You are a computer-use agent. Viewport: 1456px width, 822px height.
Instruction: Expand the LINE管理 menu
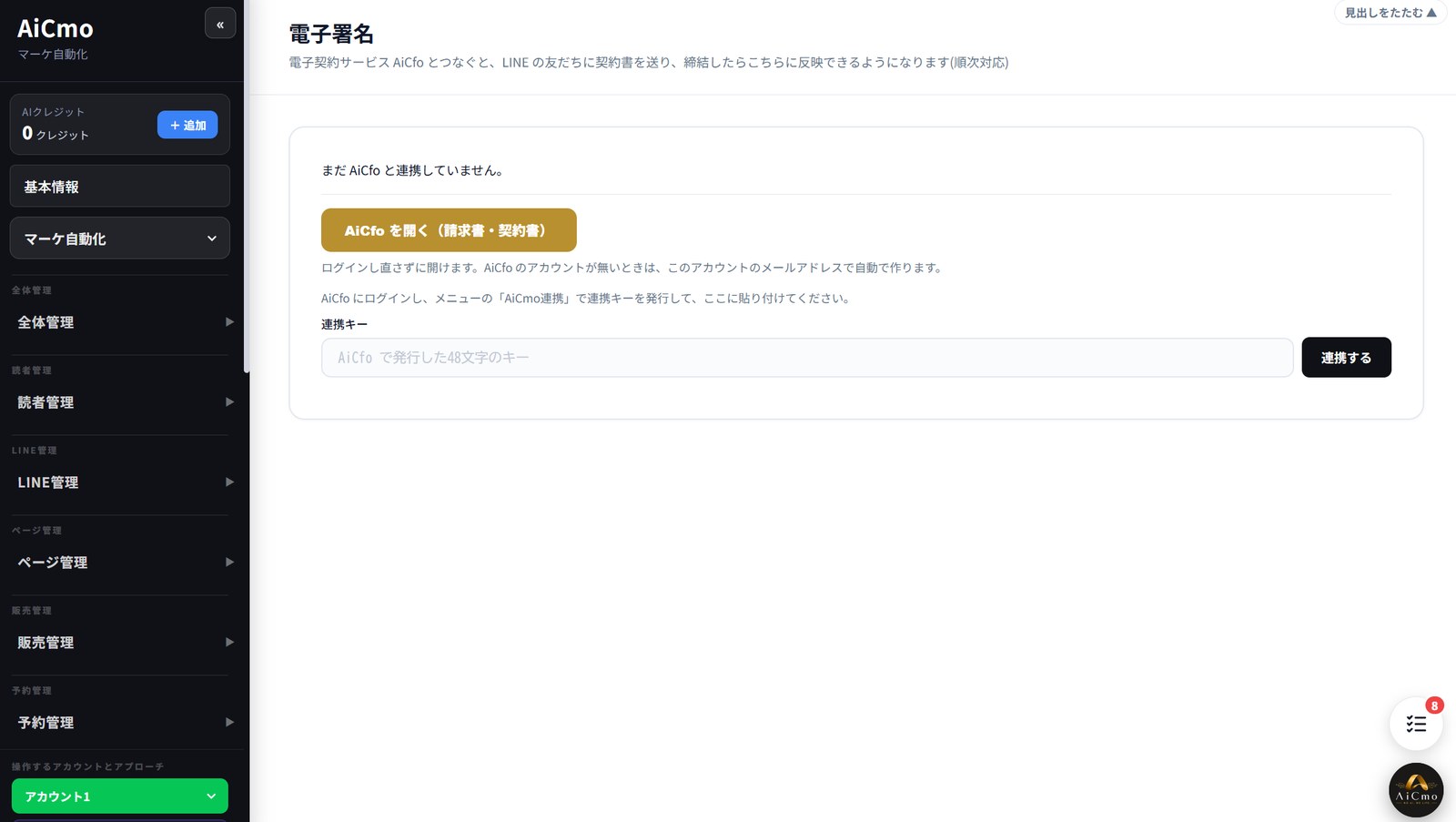tap(126, 482)
